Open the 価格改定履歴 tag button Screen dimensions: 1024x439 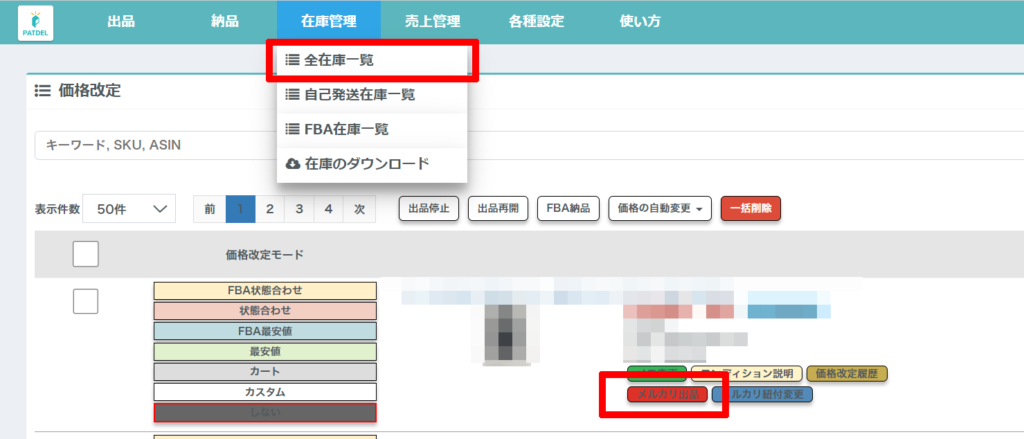pyautogui.click(x=846, y=374)
